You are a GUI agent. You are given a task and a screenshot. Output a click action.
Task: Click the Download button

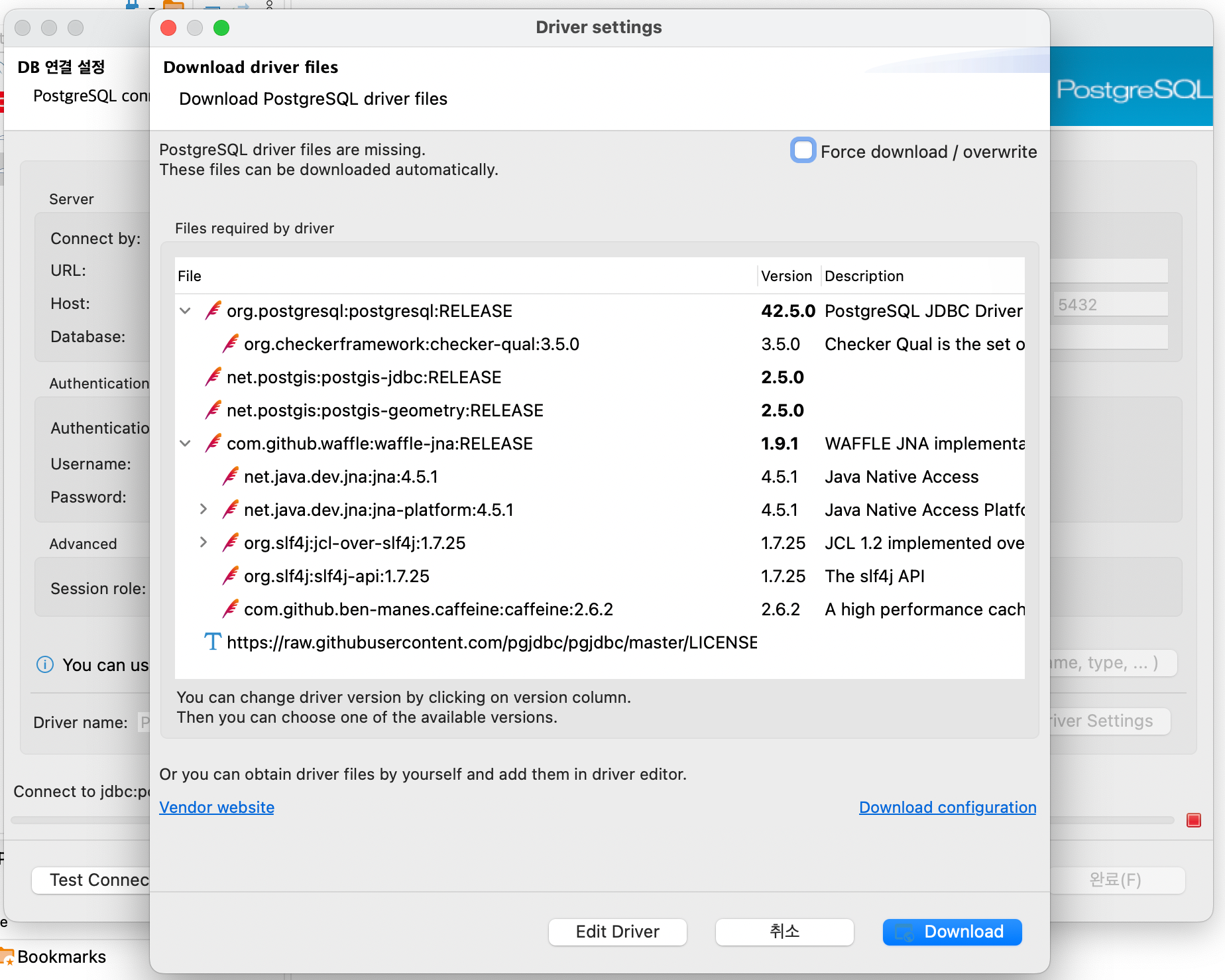click(x=952, y=932)
